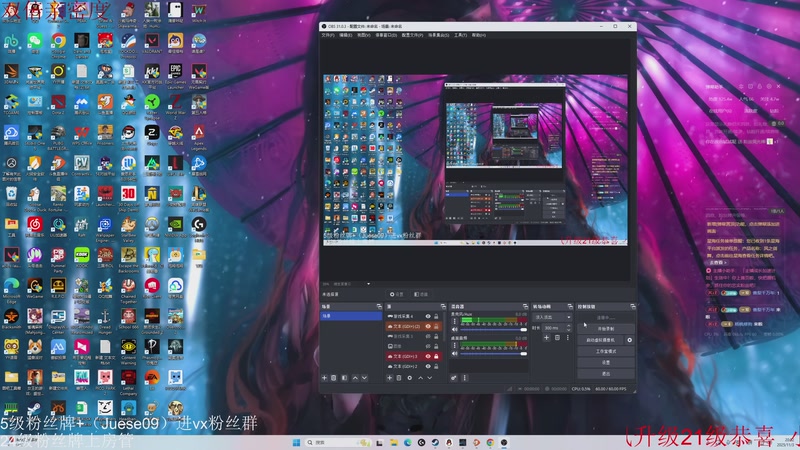Mute the 麦克风/Aux speaker icon
This screenshot has height=450, width=800.
coord(455,330)
